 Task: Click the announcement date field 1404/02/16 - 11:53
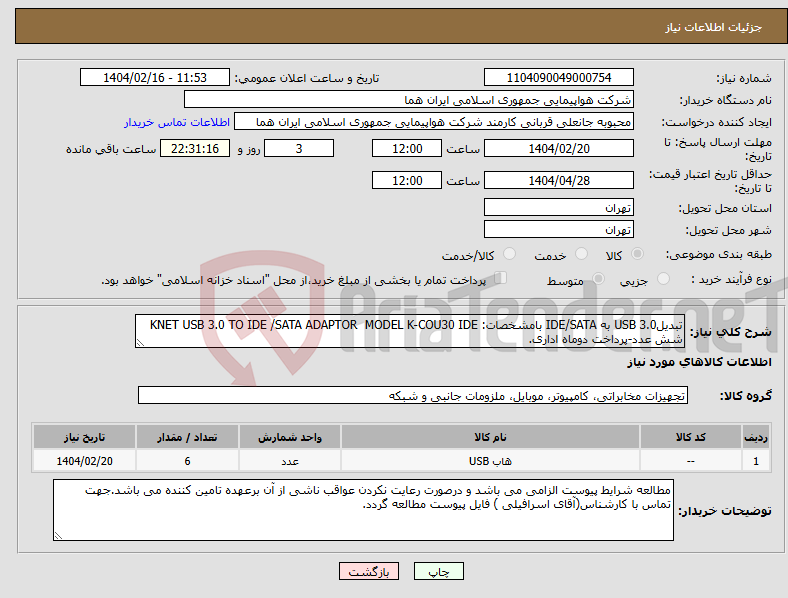pyautogui.click(x=155, y=77)
